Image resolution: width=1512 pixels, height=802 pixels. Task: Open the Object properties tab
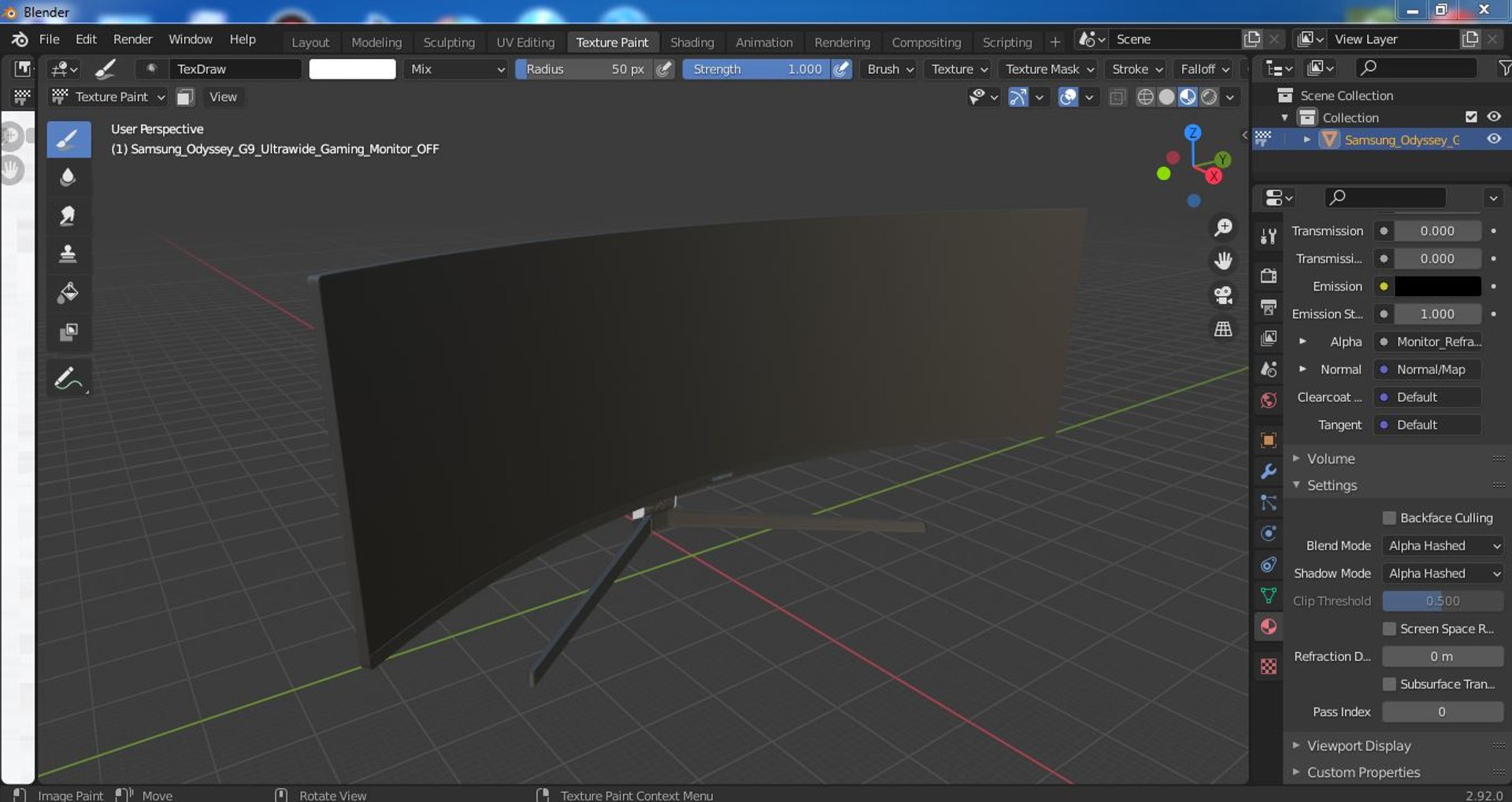point(1268,440)
